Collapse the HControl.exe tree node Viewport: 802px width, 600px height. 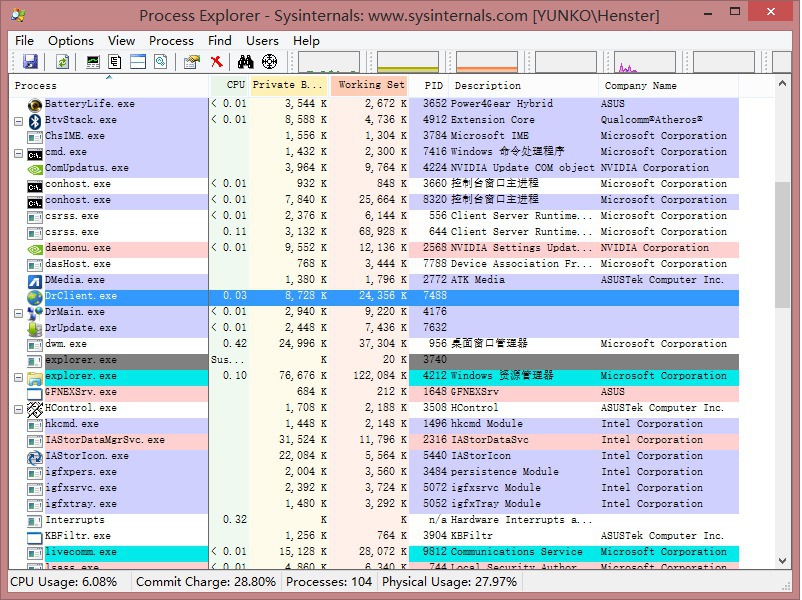pyautogui.click(x=18, y=408)
